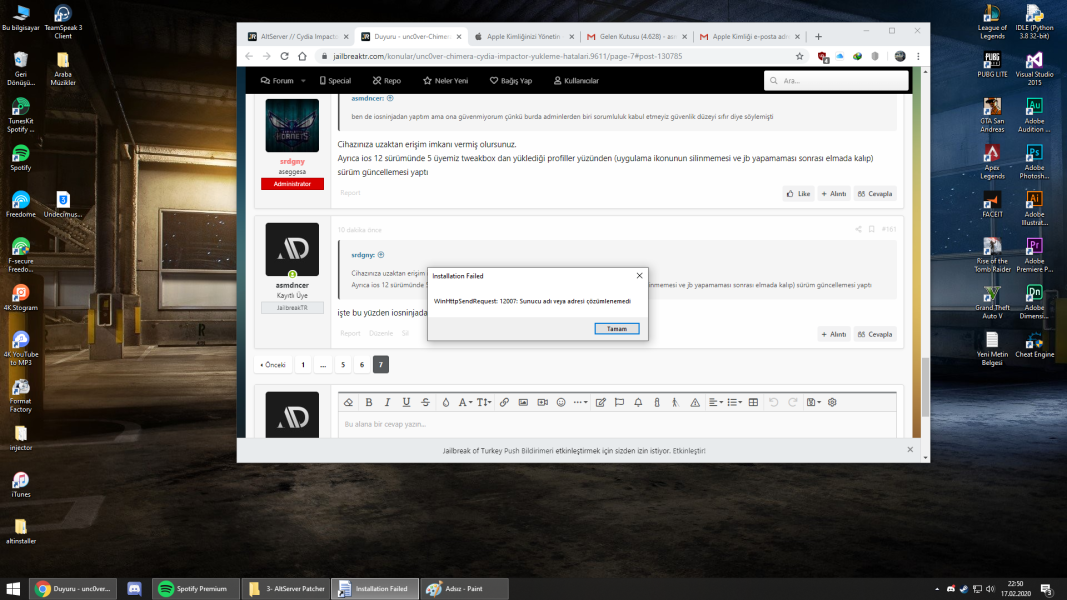Click the insert table icon in editor

point(753,402)
